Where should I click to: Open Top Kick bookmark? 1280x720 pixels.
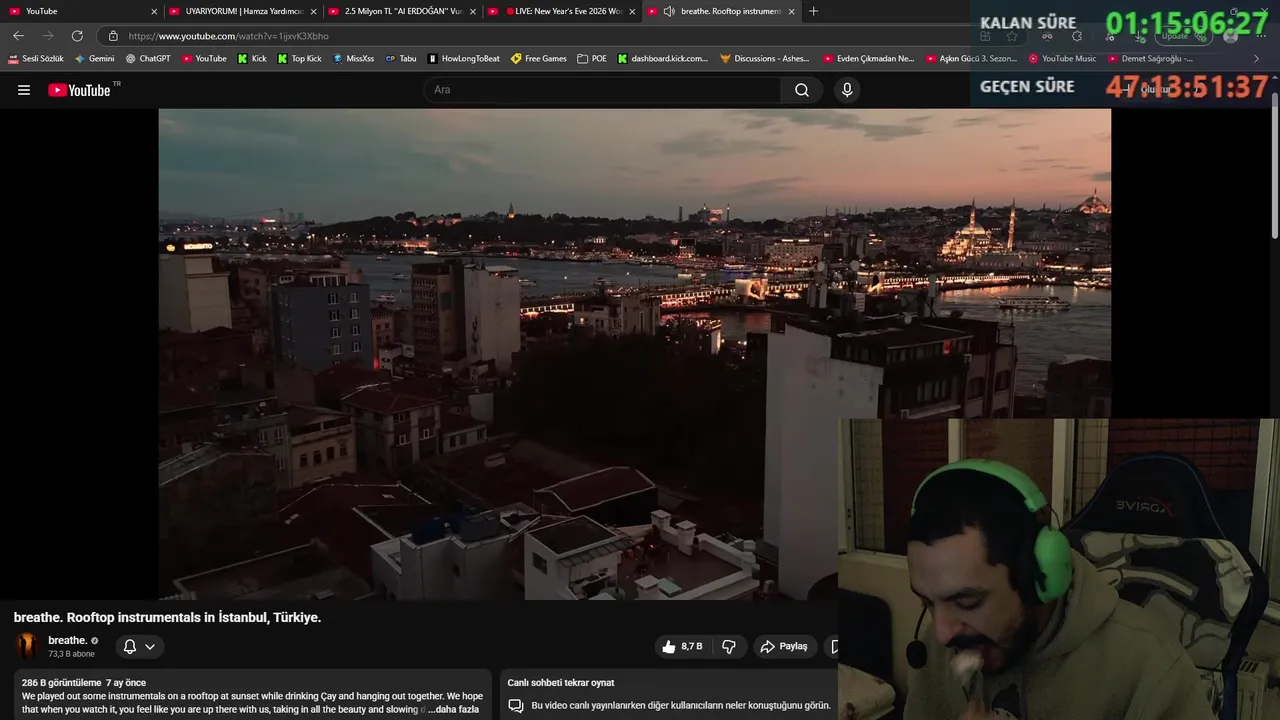299,59
